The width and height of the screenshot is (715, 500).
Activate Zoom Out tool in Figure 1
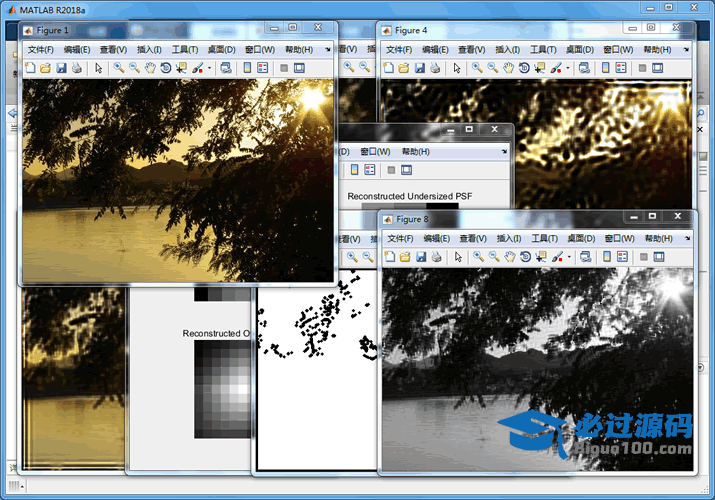coord(134,68)
